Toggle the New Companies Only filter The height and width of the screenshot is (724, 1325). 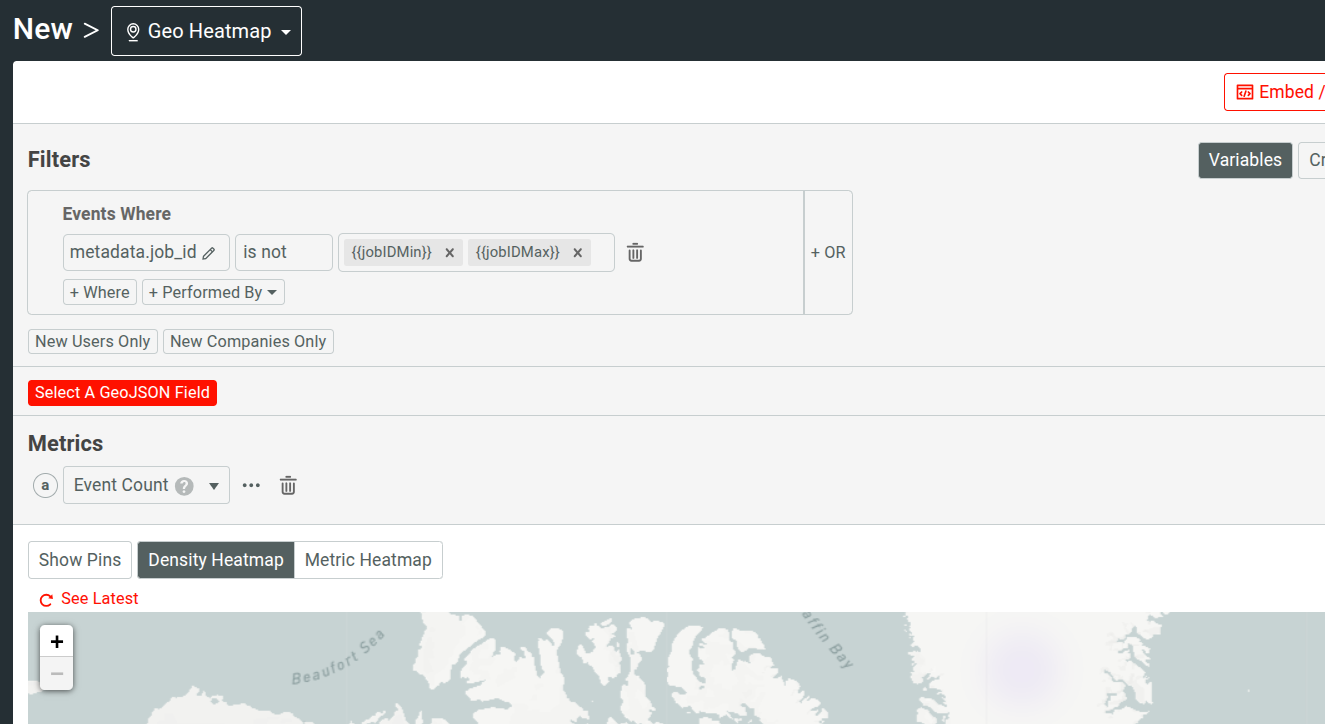(x=247, y=341)
